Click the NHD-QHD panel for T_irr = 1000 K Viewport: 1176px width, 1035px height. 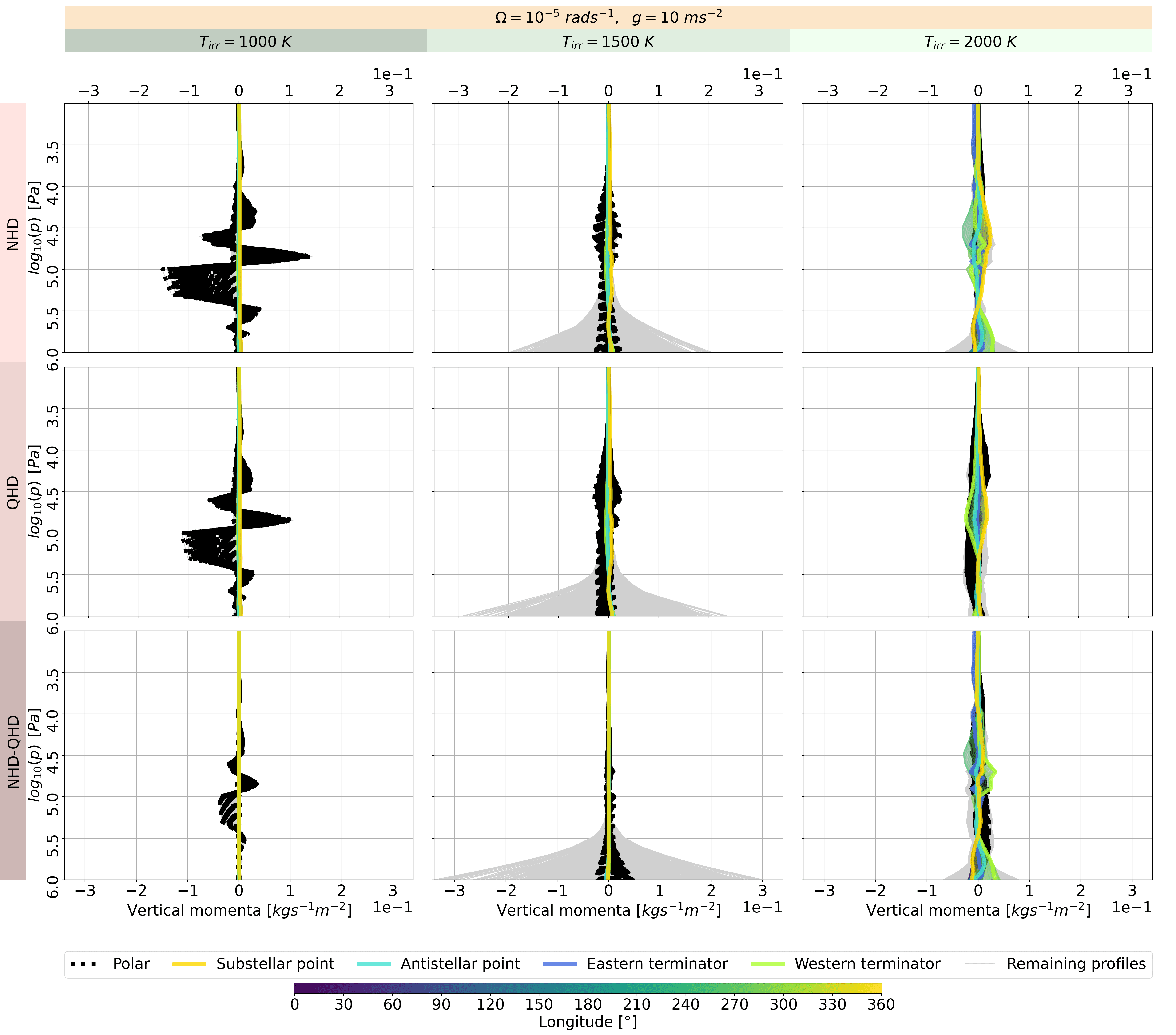click(239, 755)
